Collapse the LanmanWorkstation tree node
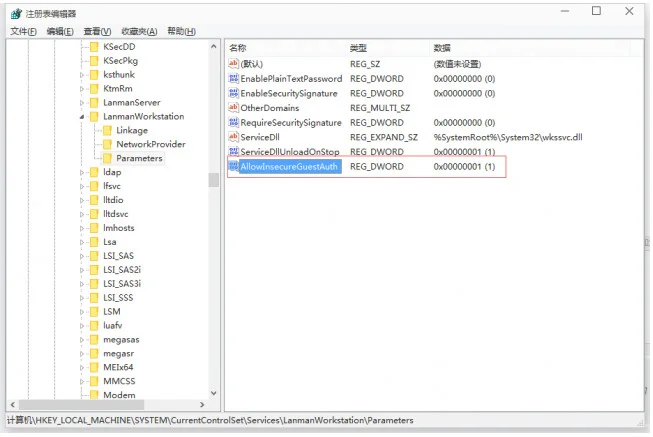 coord(81,117)
